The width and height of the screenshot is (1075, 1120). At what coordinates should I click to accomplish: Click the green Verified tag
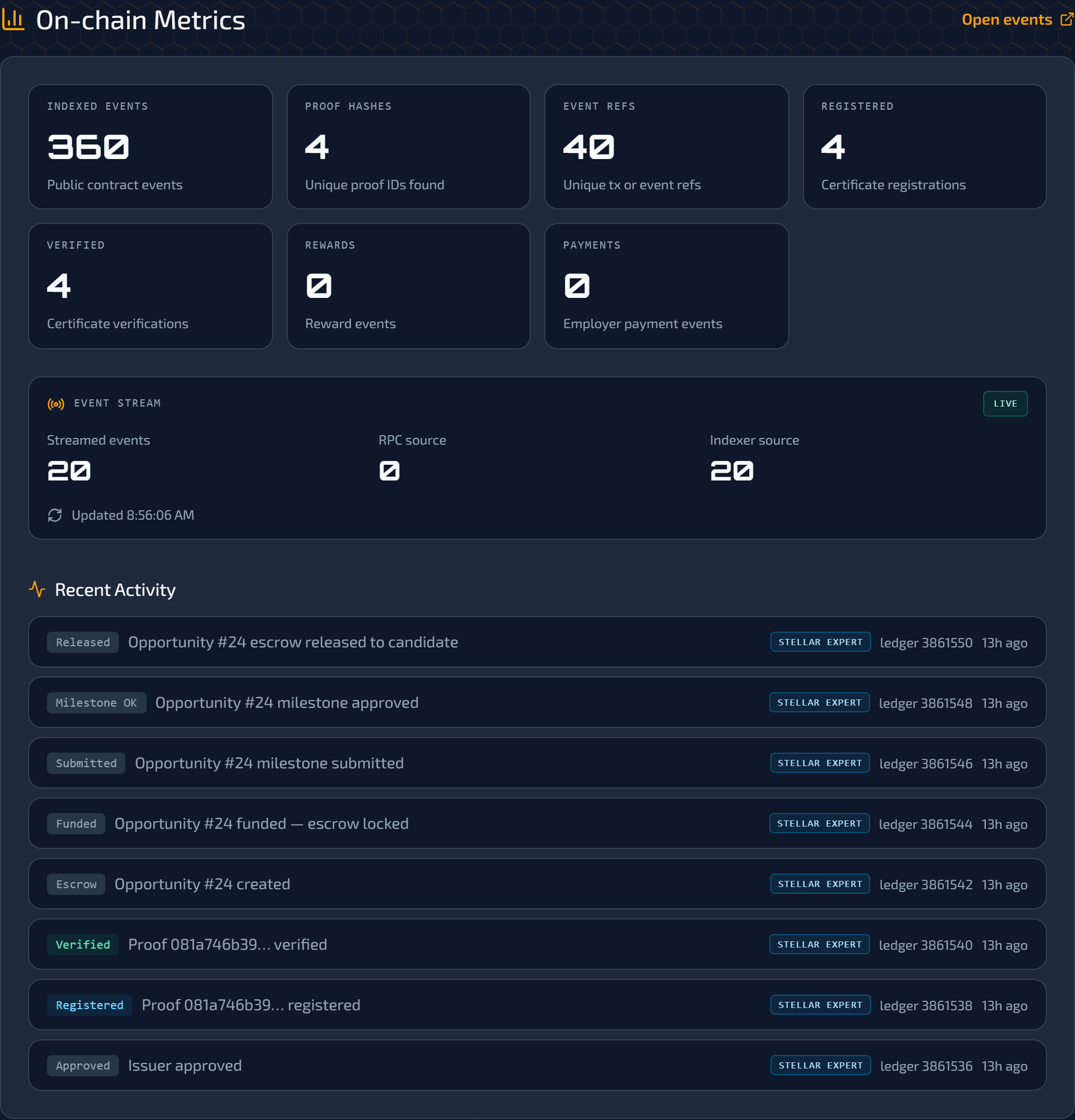point(83,945)
